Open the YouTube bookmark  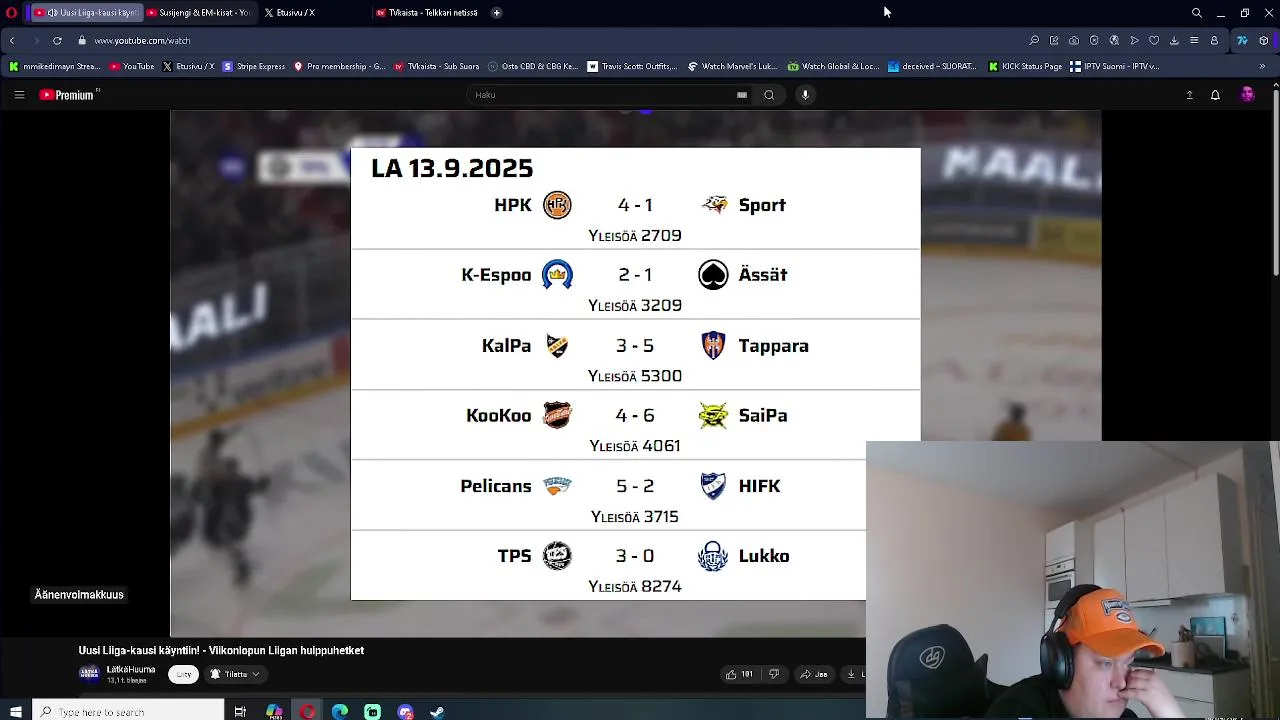[x=132, y=67]
